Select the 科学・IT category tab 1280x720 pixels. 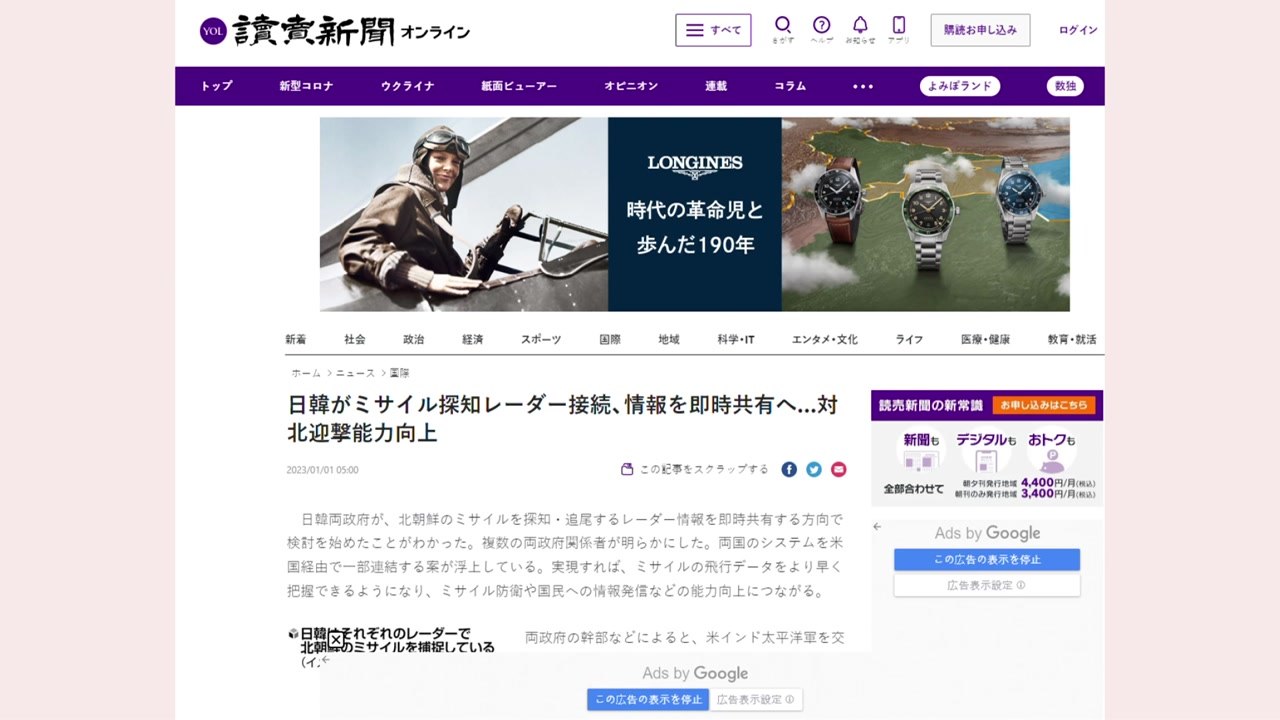(736, 340)
